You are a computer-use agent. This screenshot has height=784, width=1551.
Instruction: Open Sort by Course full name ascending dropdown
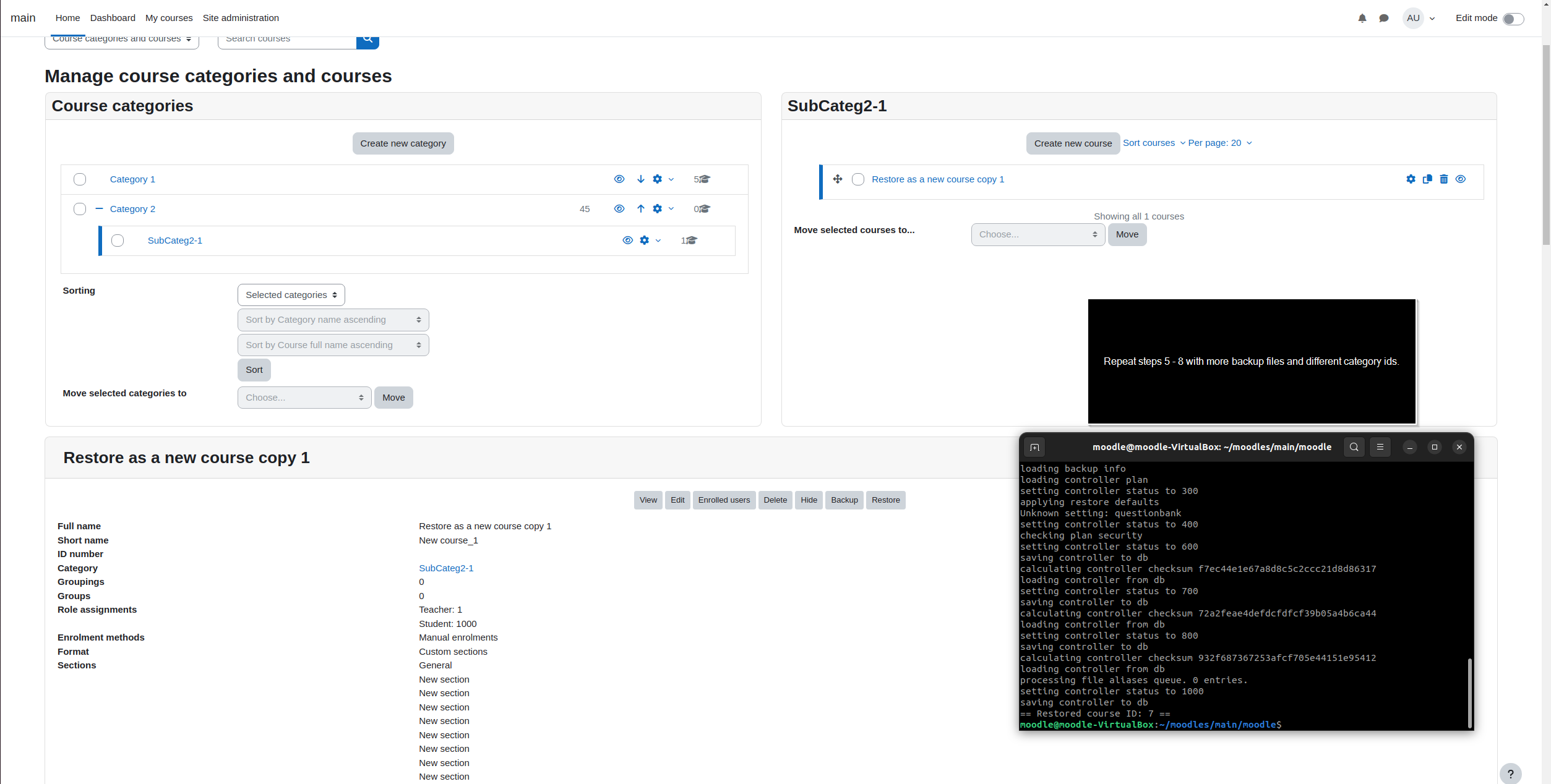click(x=333, y=345)
